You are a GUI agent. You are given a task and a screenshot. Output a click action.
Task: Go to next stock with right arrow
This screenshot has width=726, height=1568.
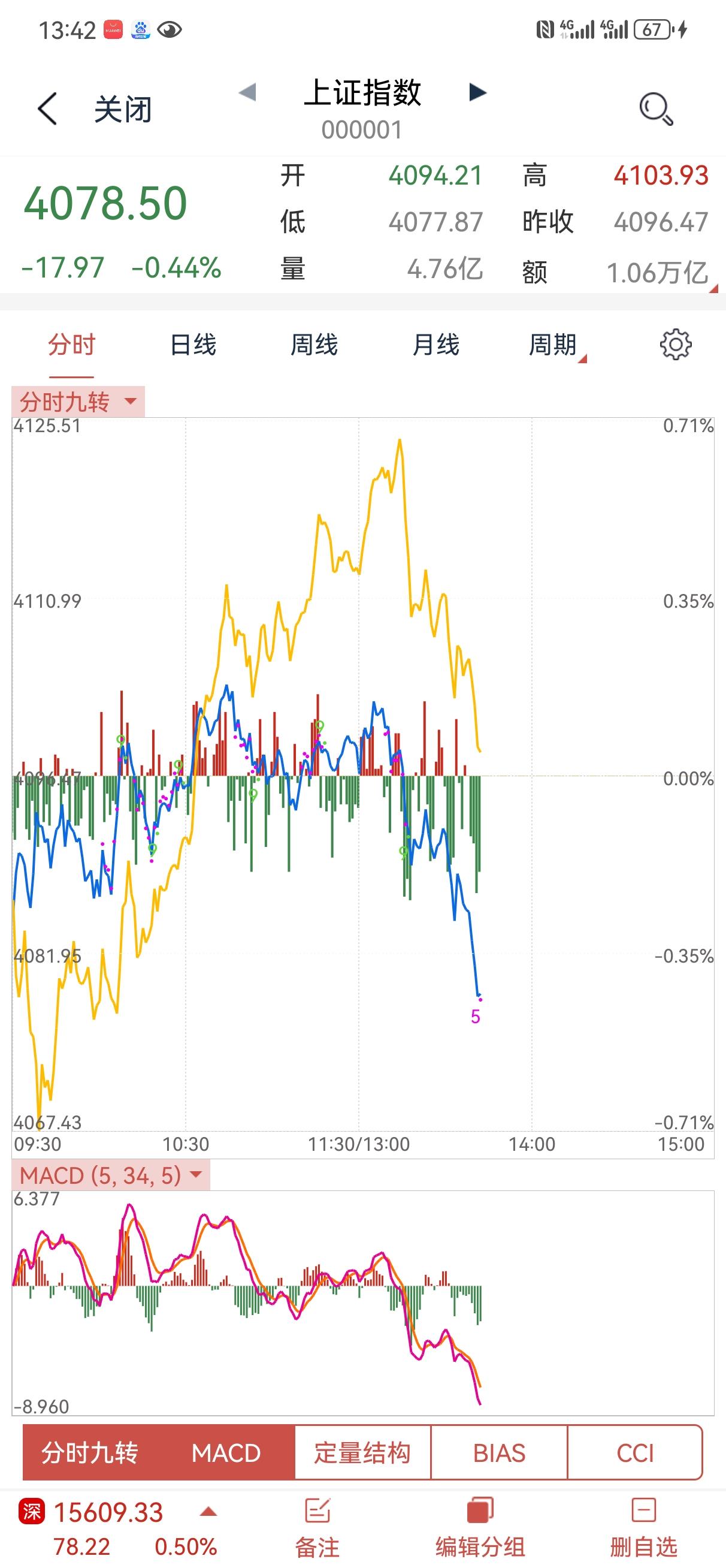coord(478,92)
